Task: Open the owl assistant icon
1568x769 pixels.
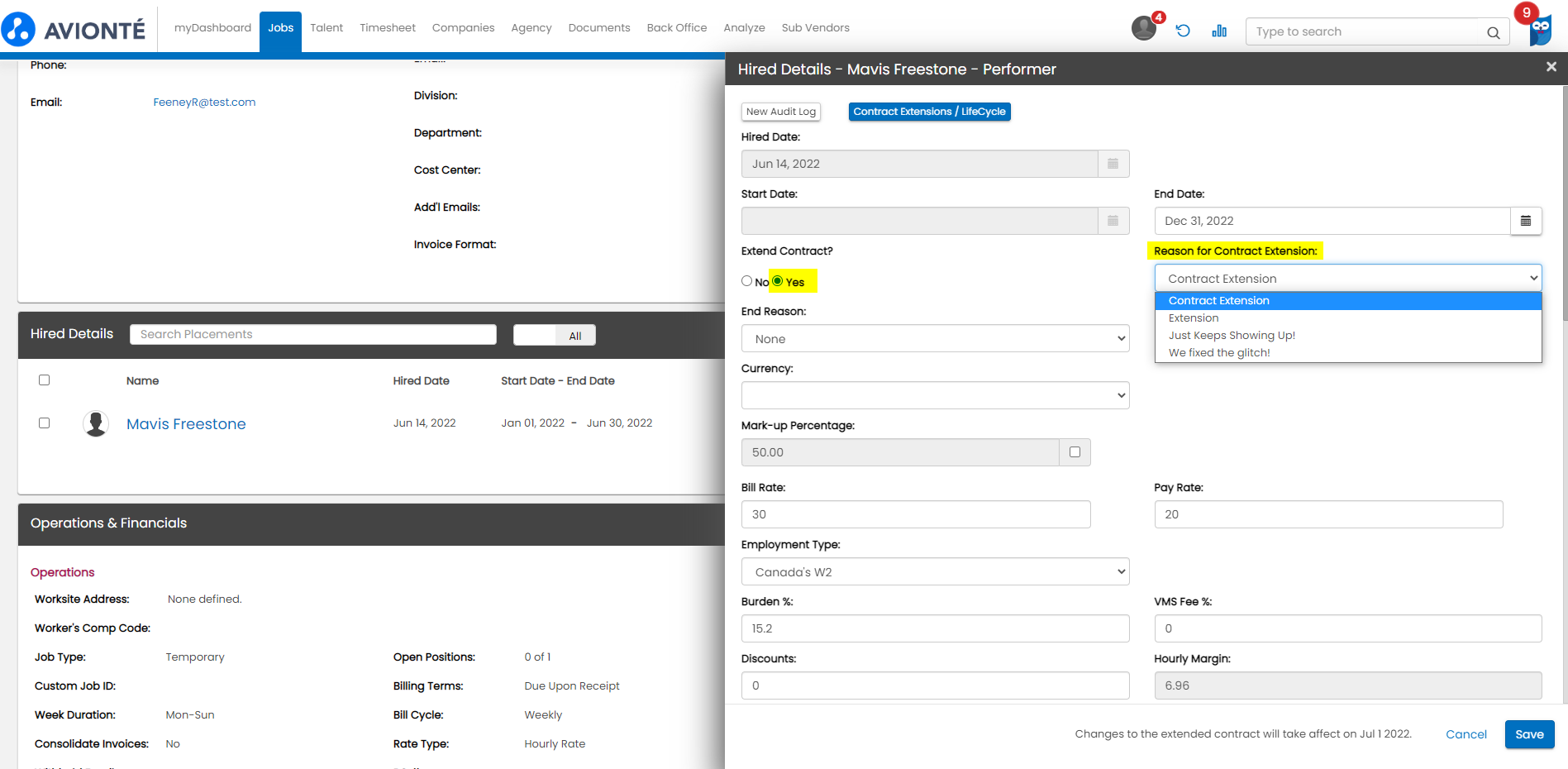Action: pos(1540,31)
